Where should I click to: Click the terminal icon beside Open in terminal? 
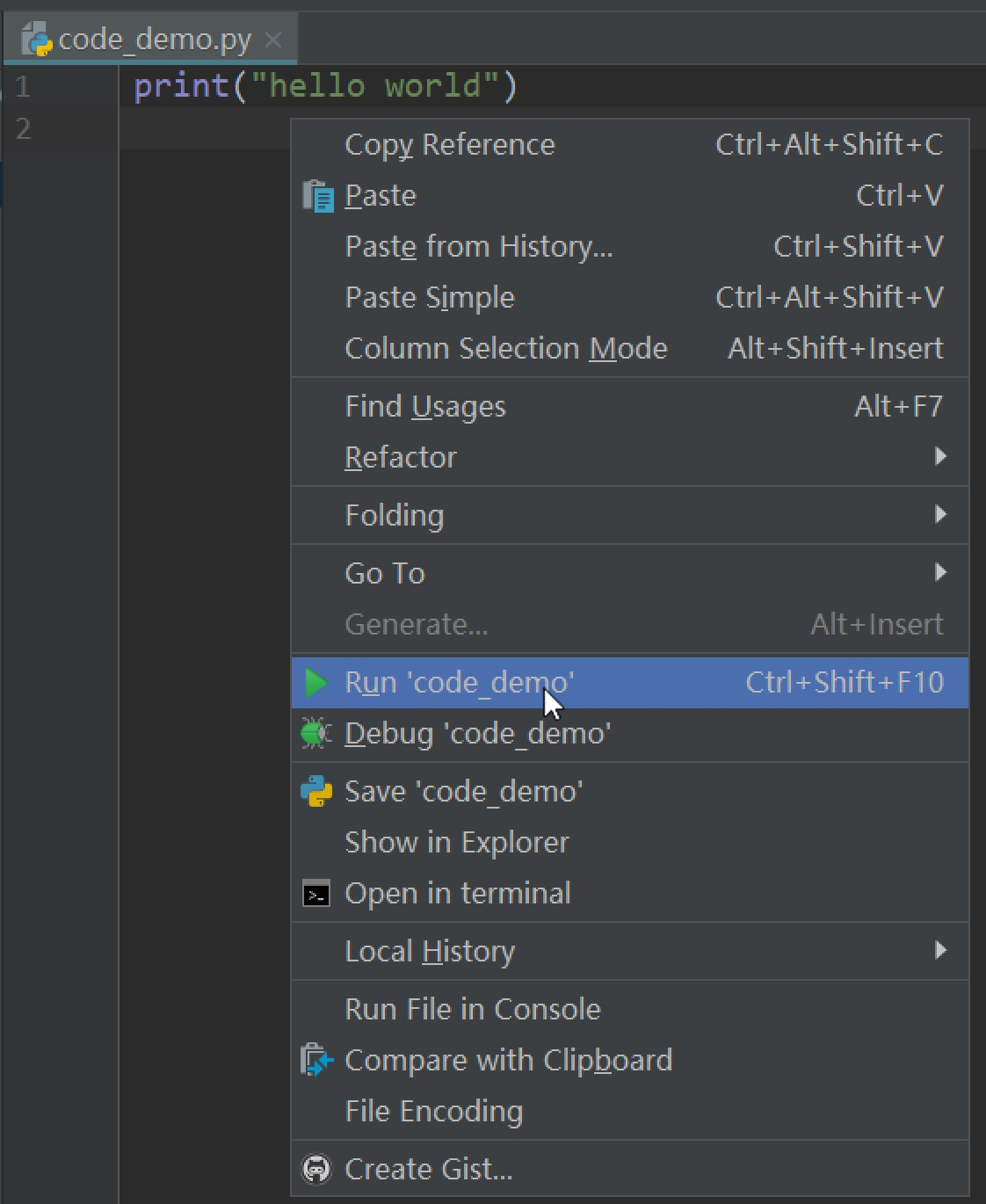316,894
